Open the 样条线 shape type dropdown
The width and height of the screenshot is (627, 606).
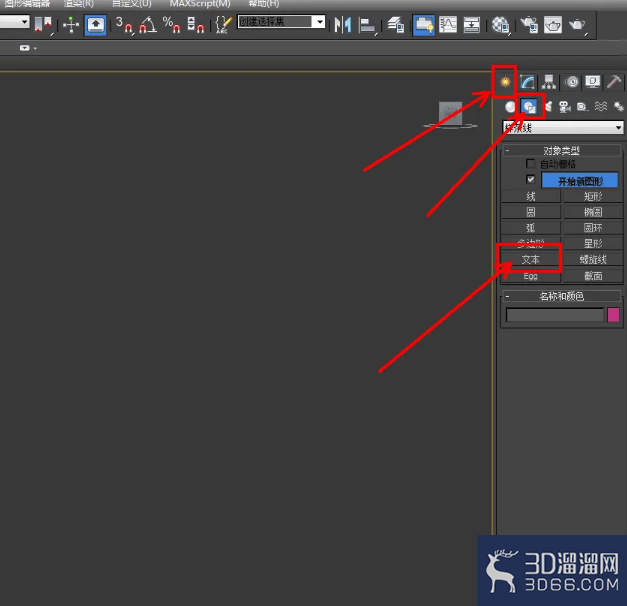[563, 128]
